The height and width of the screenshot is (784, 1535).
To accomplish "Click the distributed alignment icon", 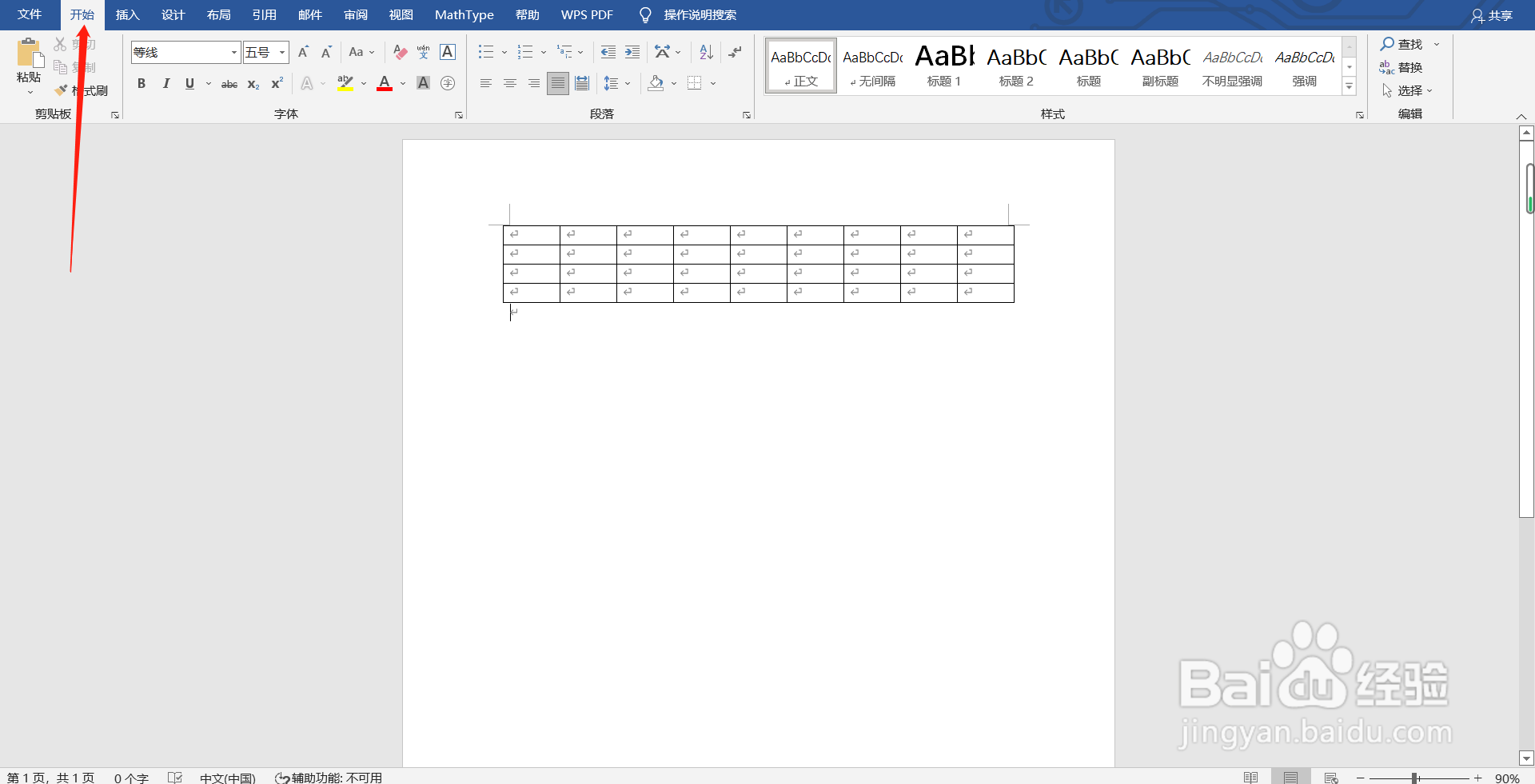I will (582, 83).
